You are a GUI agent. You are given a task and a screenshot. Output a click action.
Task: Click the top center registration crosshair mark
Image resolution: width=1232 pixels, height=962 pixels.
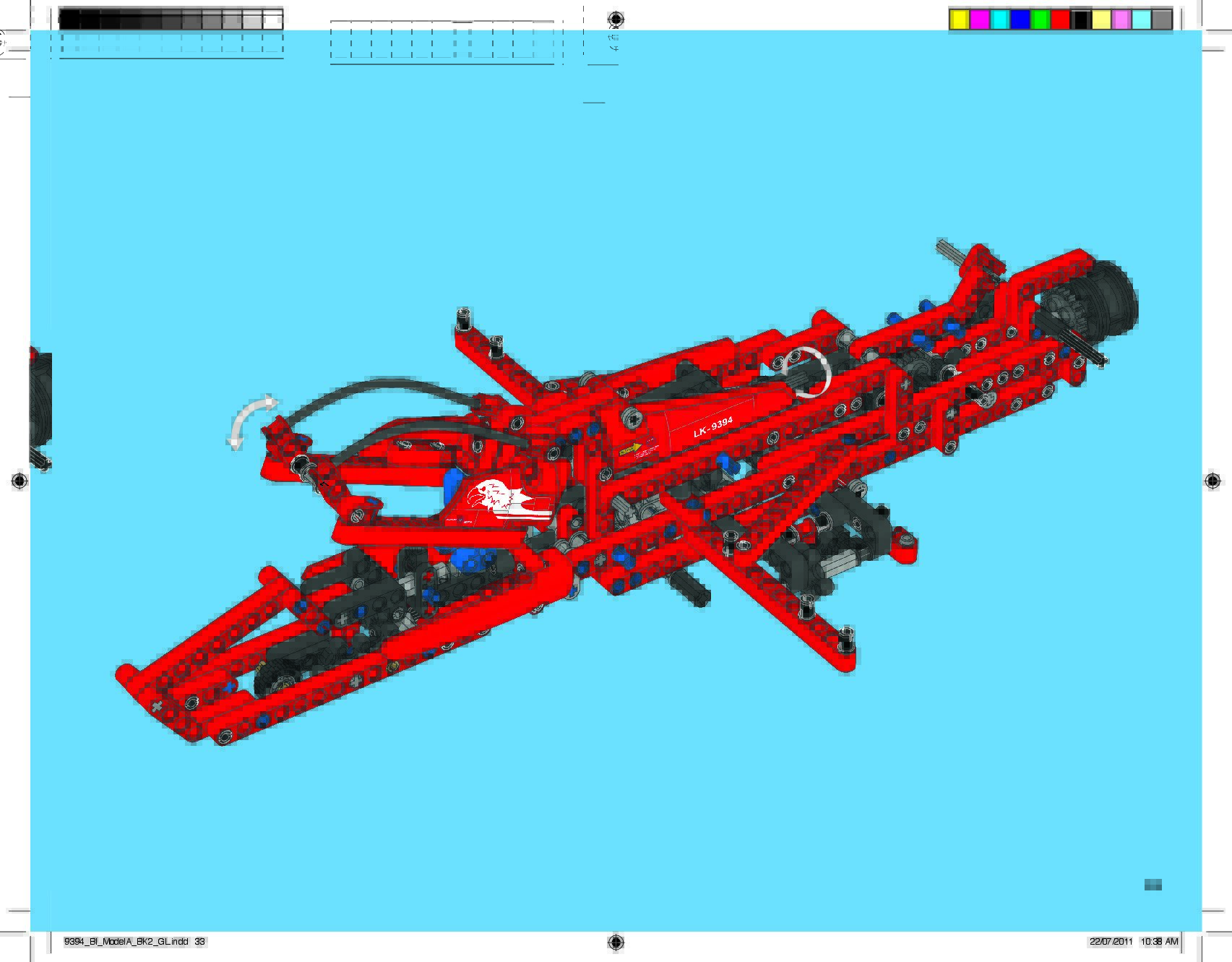tap(616, 19)
